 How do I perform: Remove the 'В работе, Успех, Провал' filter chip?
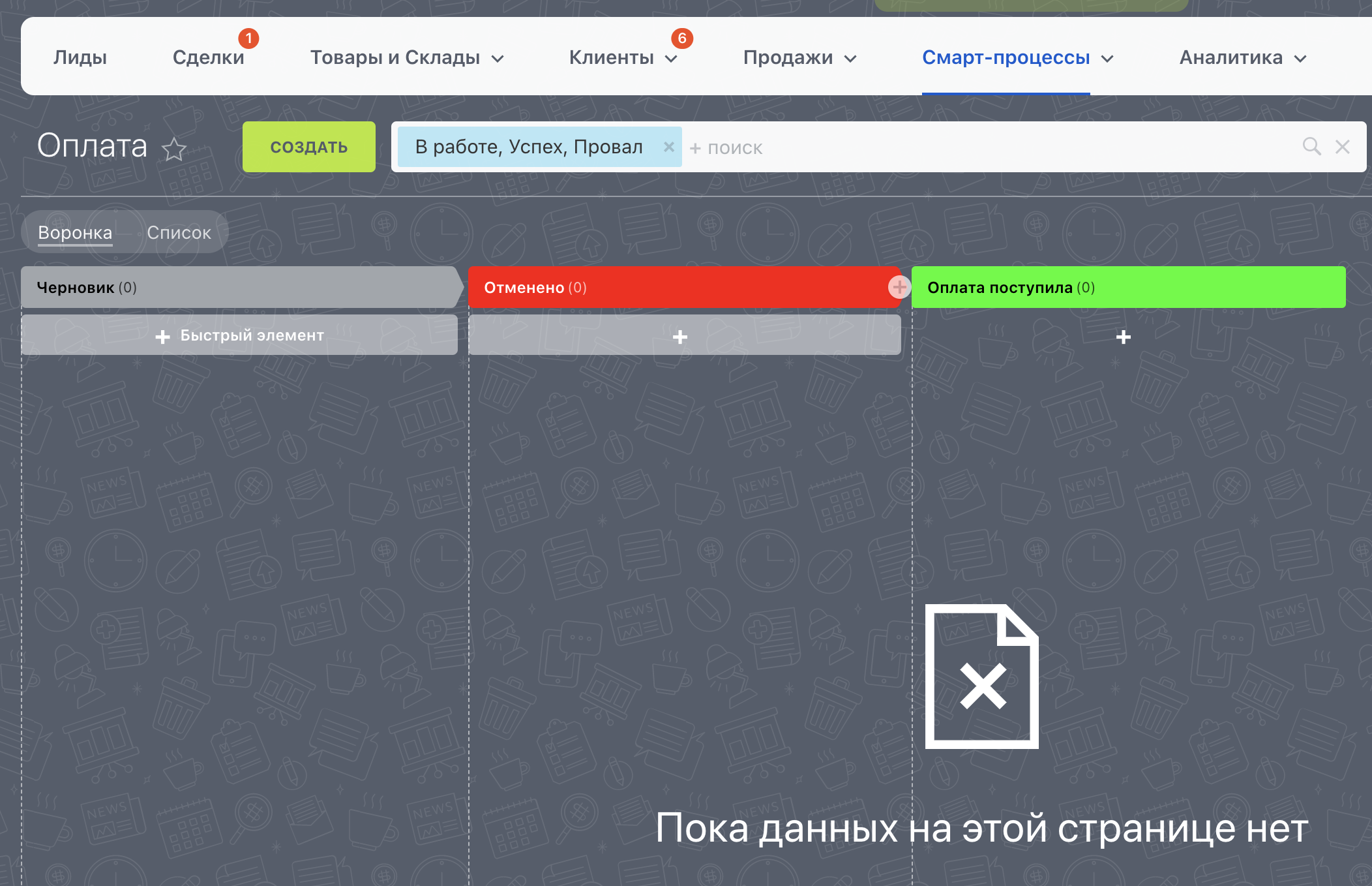pos(668,147)
